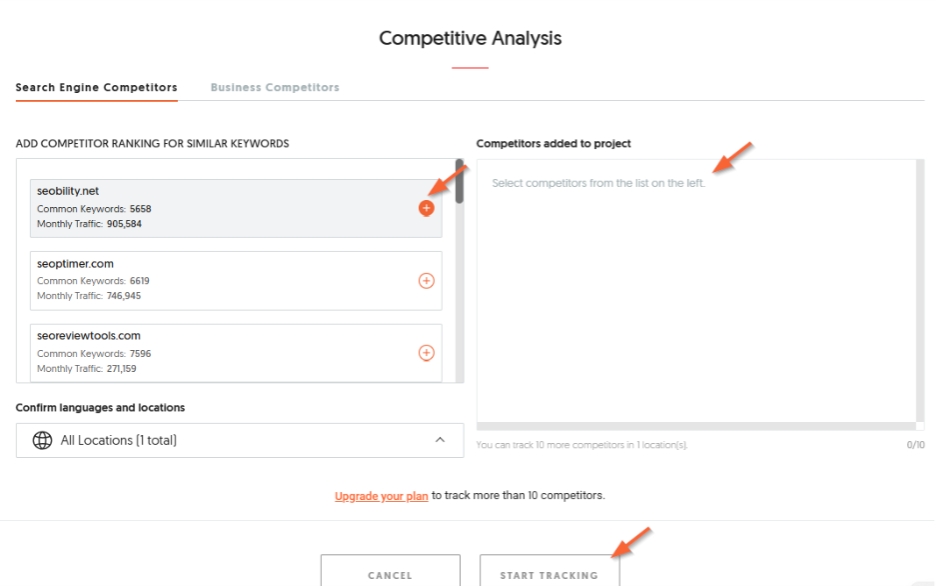The width and height of the screenshot is (936, 586).
Task: Select the seoreviewtools.com competitor card
Action: click(x=236, y=353)
